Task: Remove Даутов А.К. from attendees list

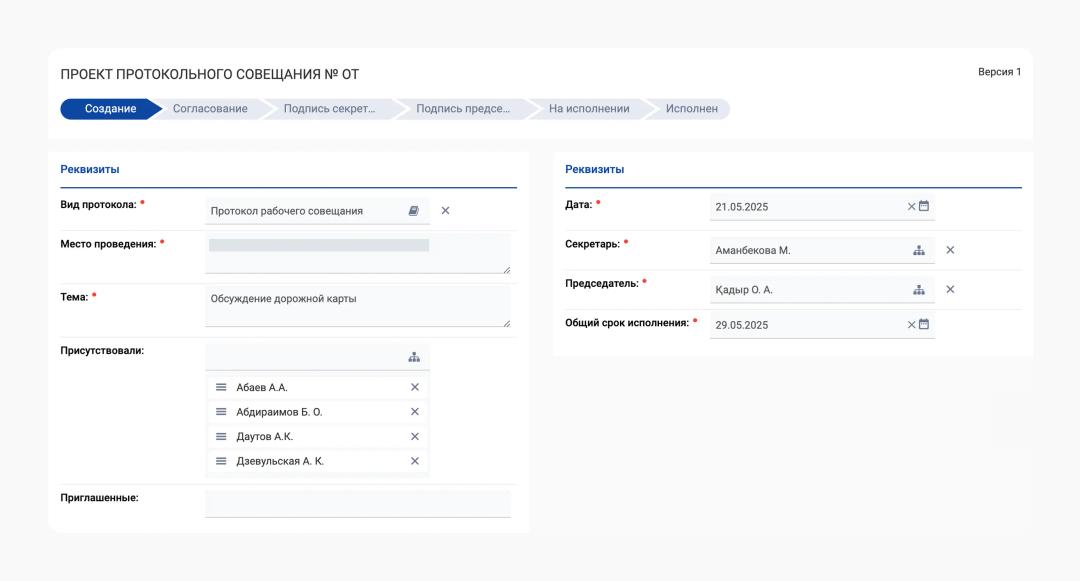Action: 415,436
